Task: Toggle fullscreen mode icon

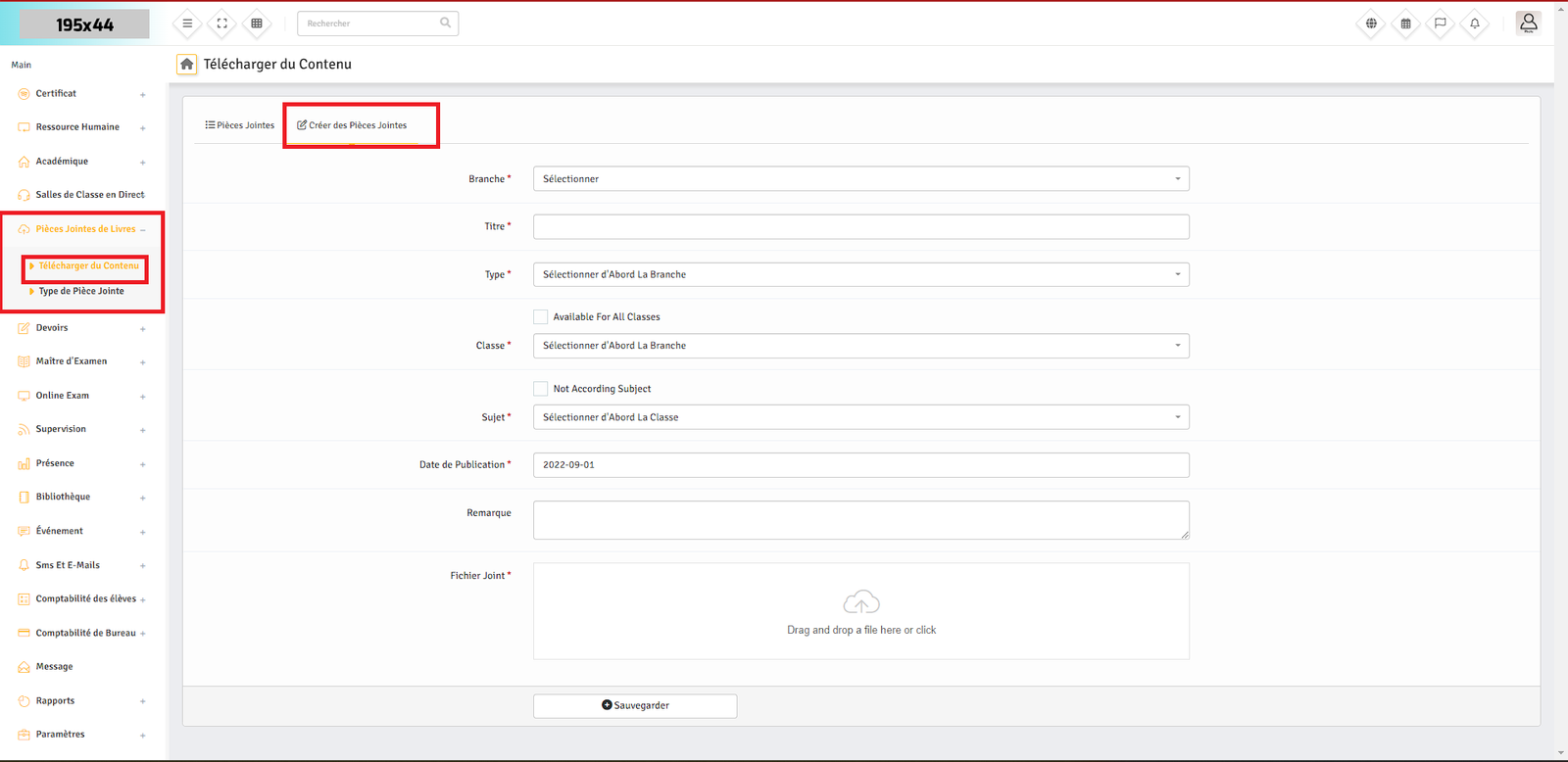Action: point(222,24)
